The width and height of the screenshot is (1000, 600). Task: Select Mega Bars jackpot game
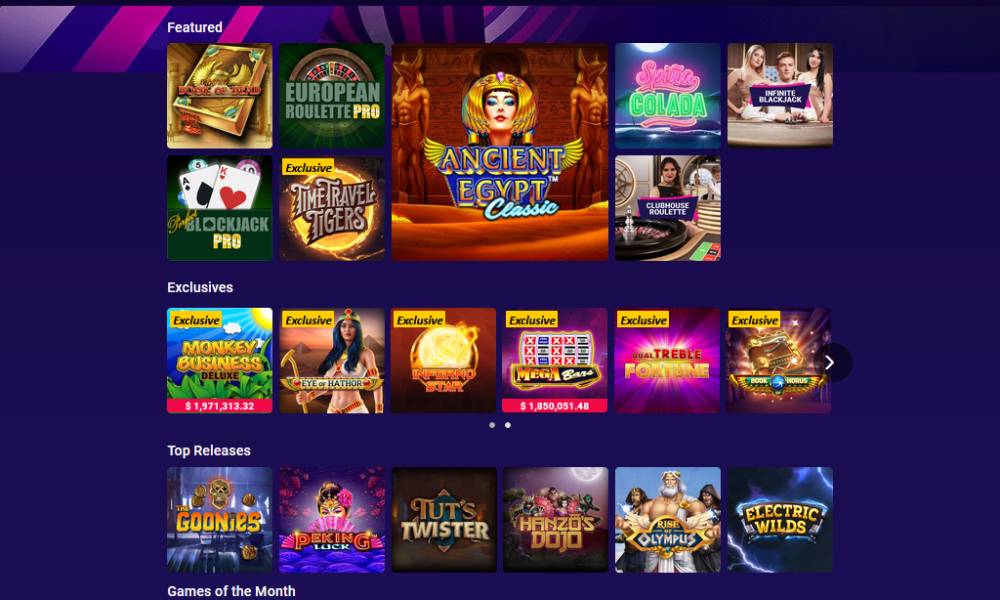(x=555, y=360)
